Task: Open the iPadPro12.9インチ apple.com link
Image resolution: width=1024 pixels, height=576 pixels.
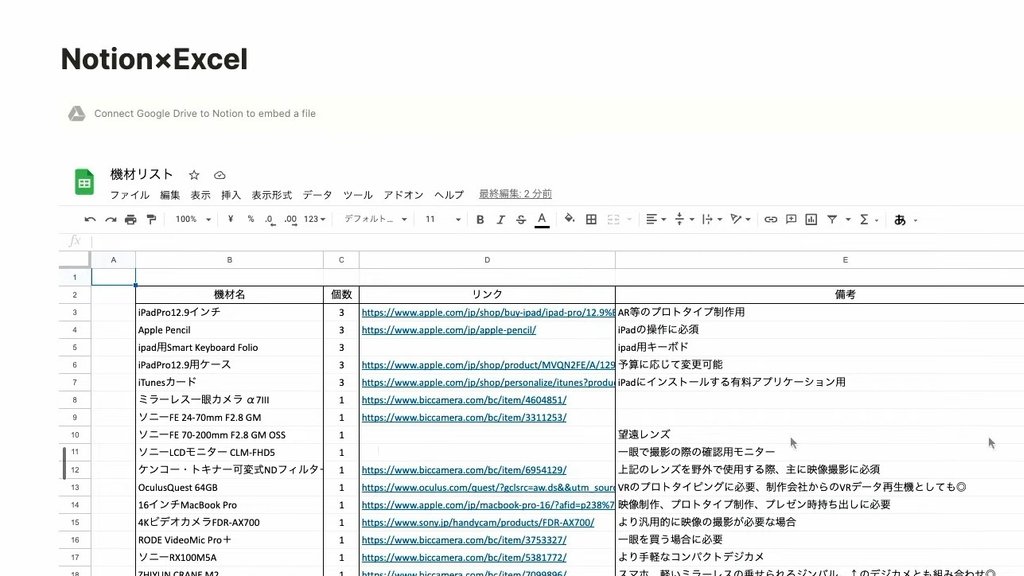Action: tap(488, 312)
